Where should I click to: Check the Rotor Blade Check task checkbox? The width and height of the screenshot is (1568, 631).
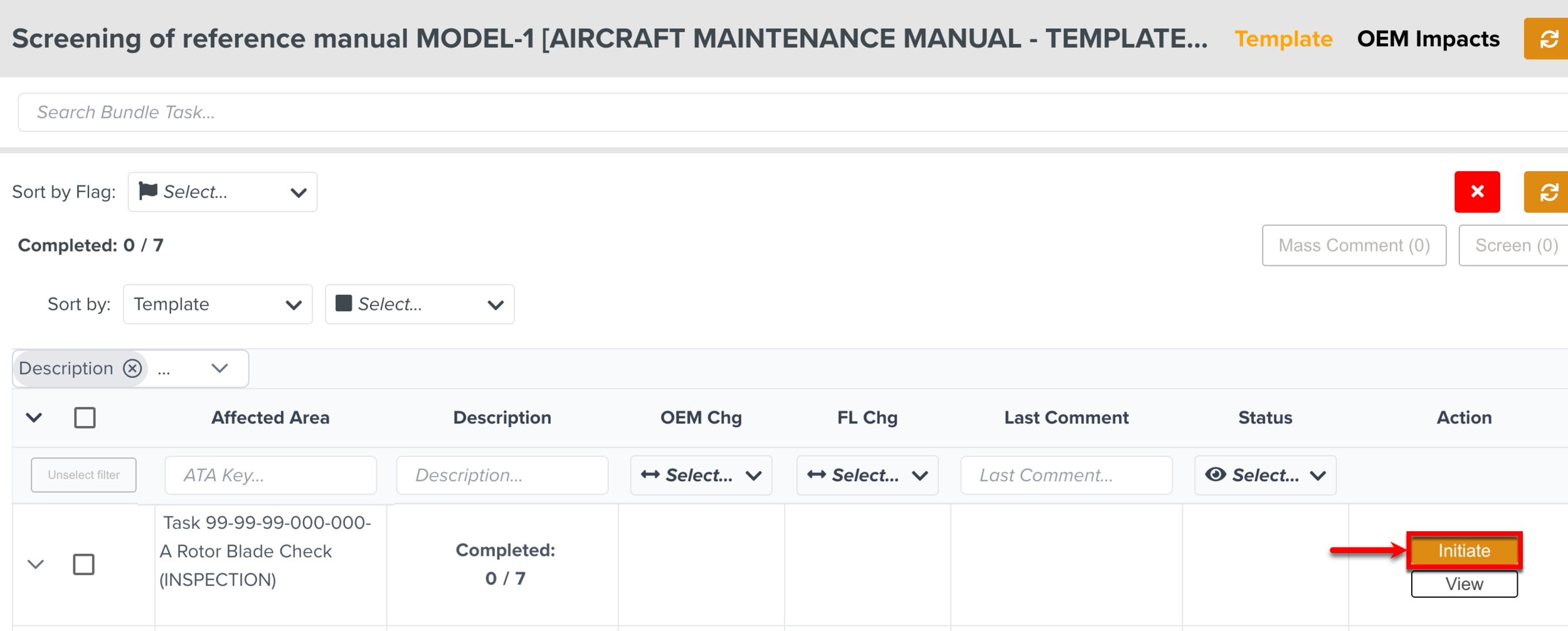[x=83, y=565]
